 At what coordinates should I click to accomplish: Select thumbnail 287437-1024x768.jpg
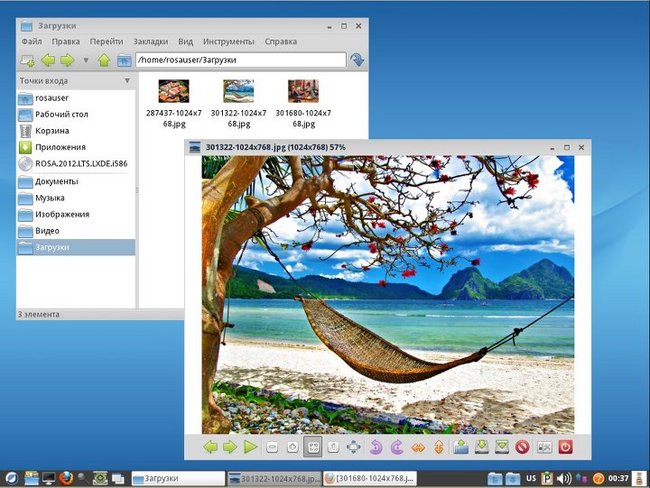tap(174, 104)
